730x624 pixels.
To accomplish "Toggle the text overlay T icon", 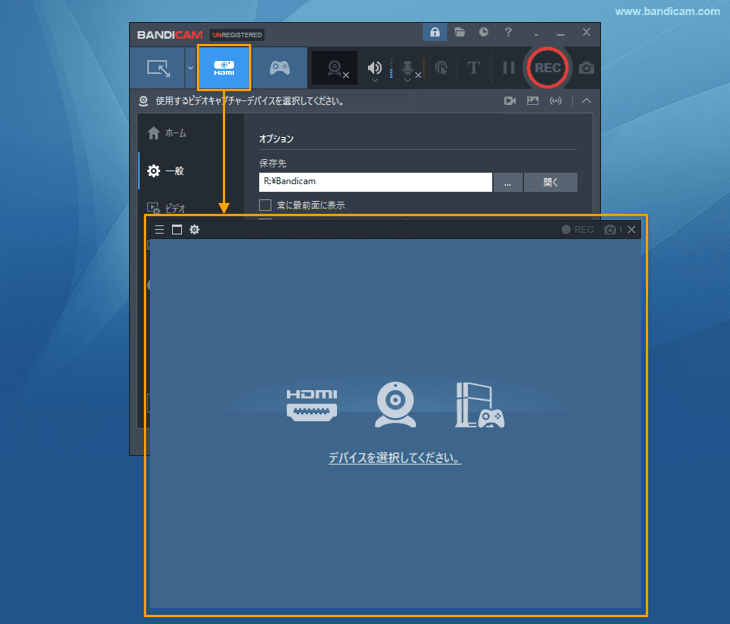I will pyautogui.click(x=473, y=68).
